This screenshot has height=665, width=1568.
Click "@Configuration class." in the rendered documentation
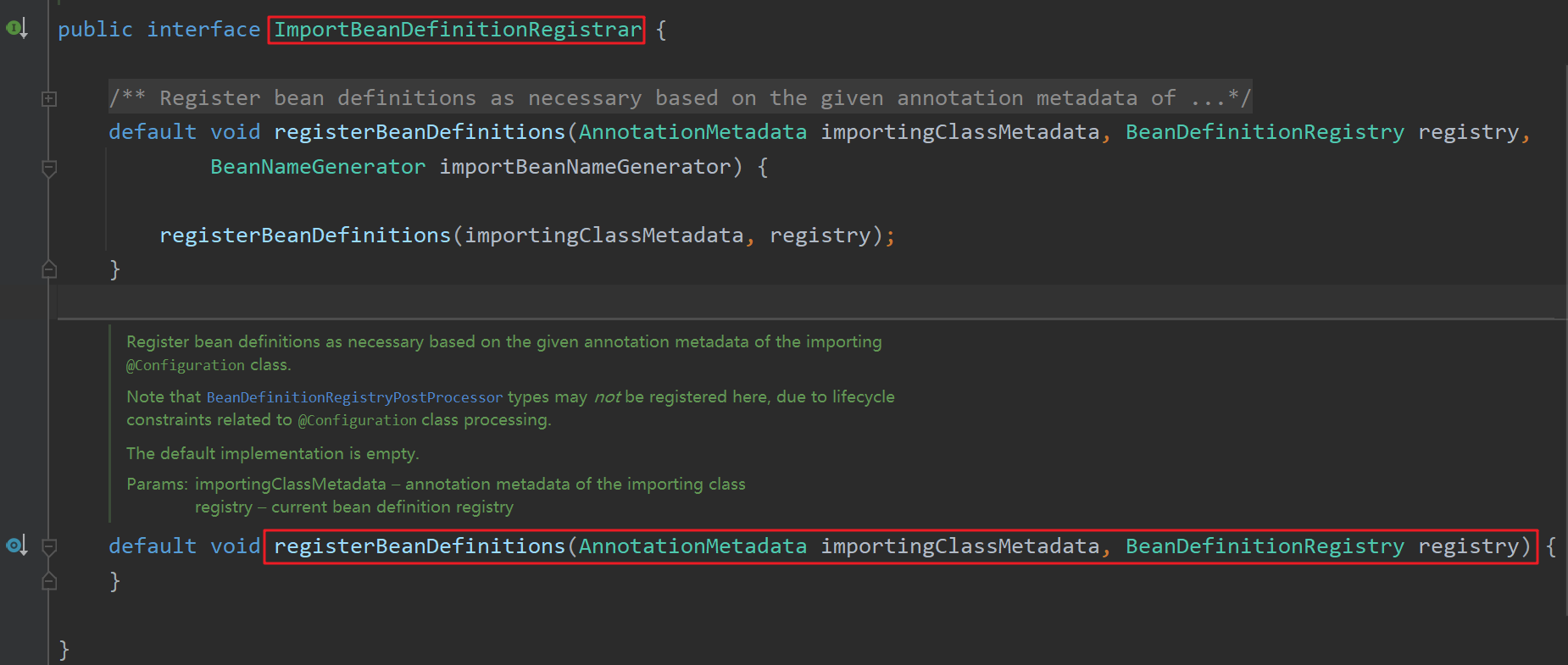[x=209, y=365]
